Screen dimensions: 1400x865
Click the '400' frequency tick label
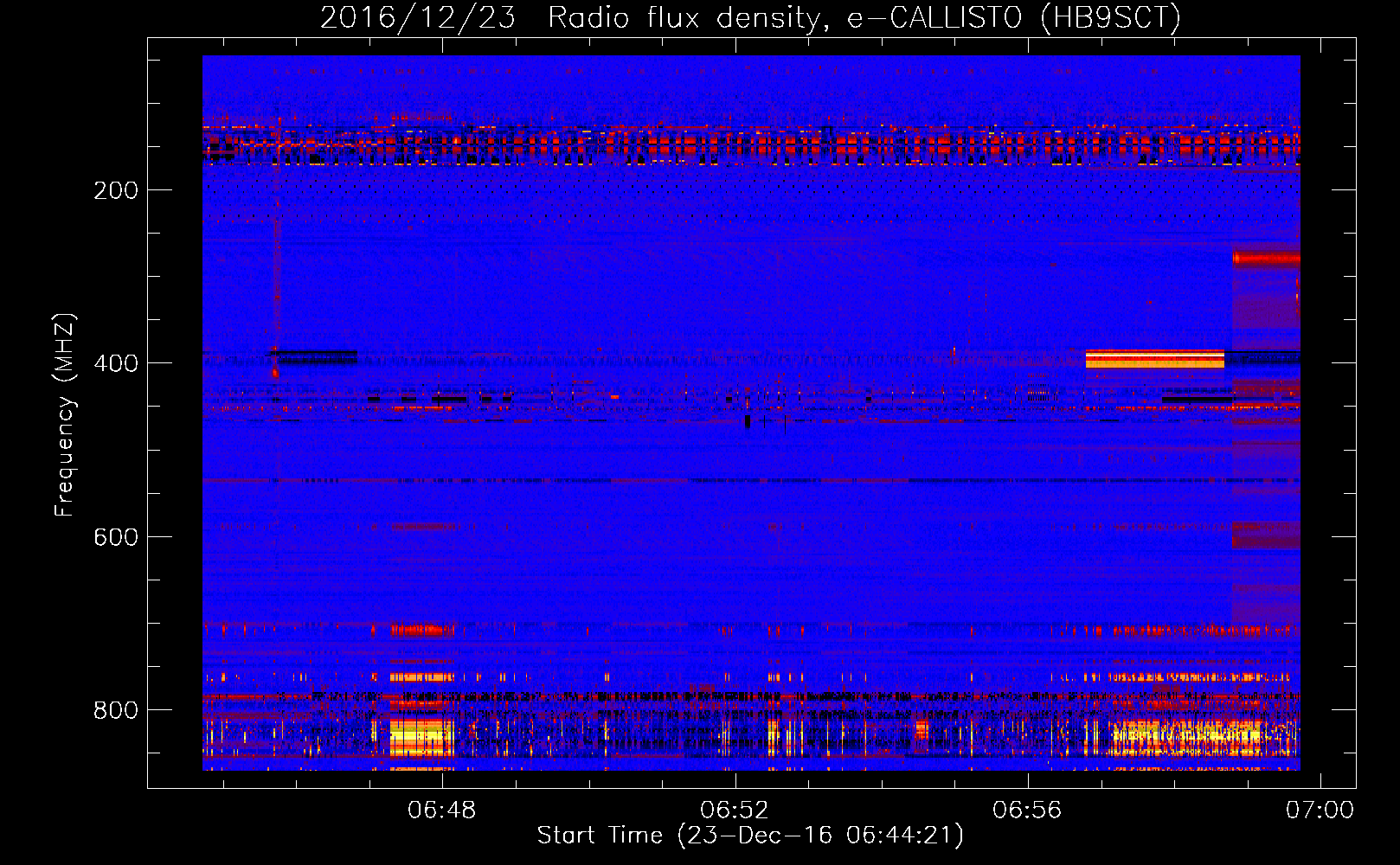tap(116, 363)
